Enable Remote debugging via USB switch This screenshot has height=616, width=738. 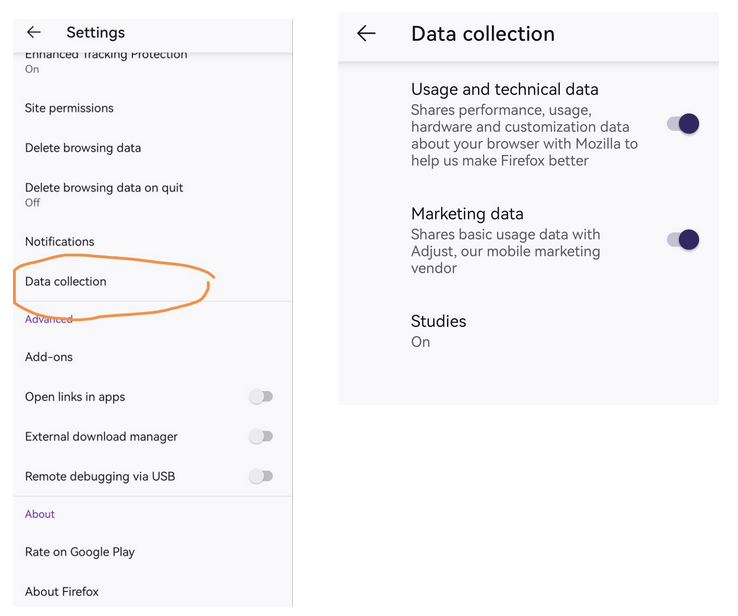(x=261, y=477)
